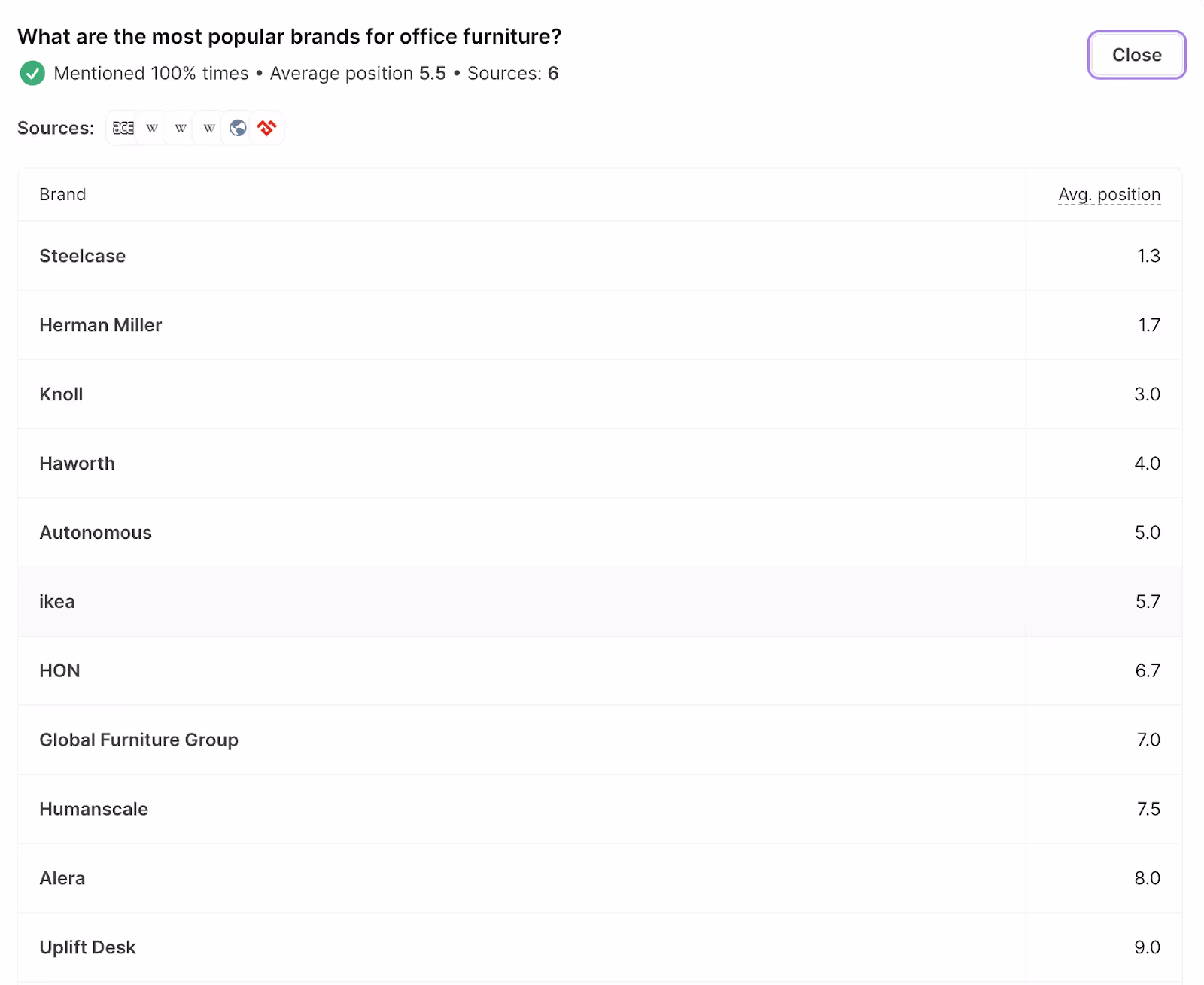Select the HON brand row
The image size is (1204, 985).
pyautogui.click(x=600, y=671)
